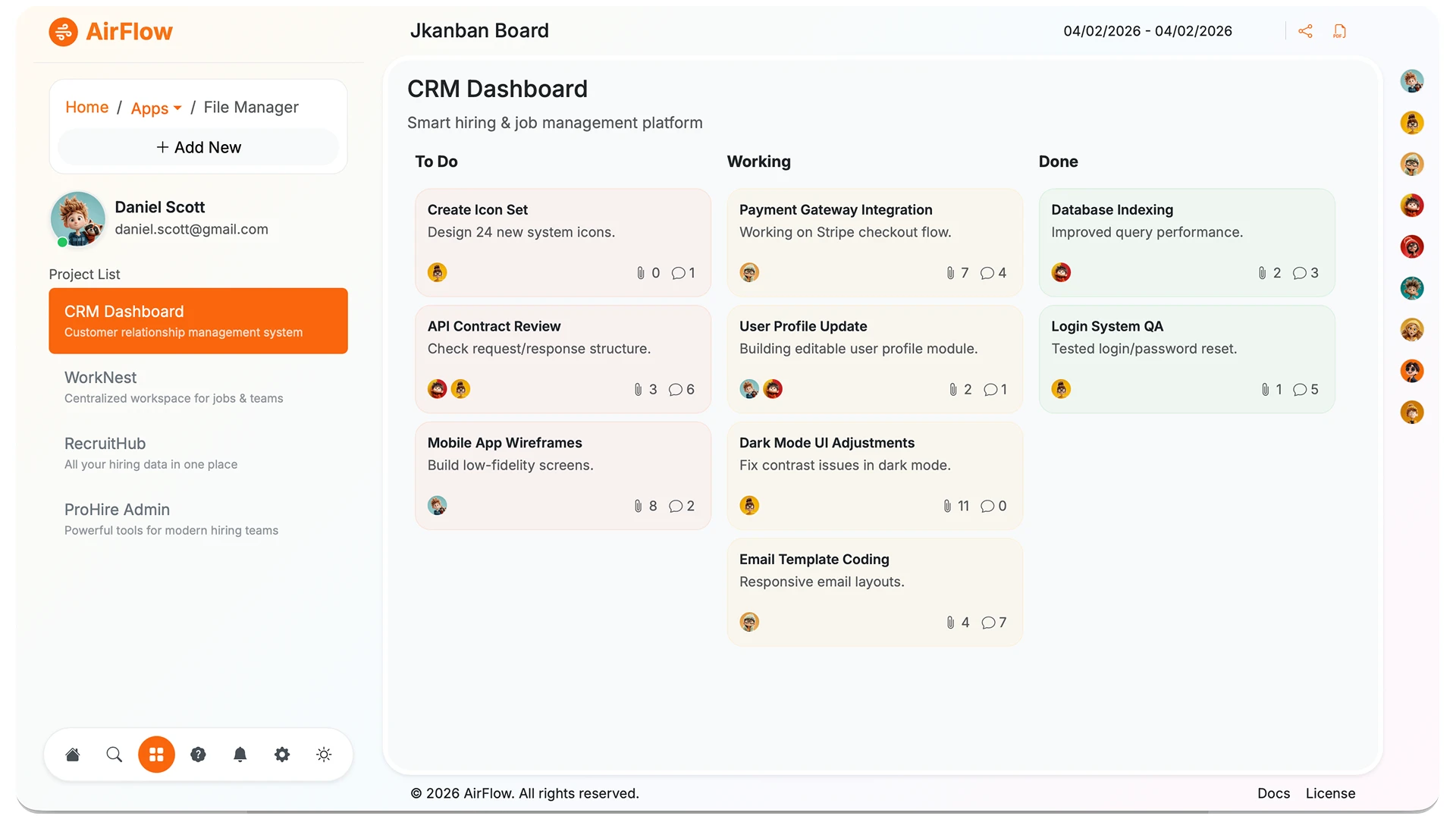This screenshot has width=1456, height=819.
Task: Open Email Template Coding card title
Action: tap(814, 560)
